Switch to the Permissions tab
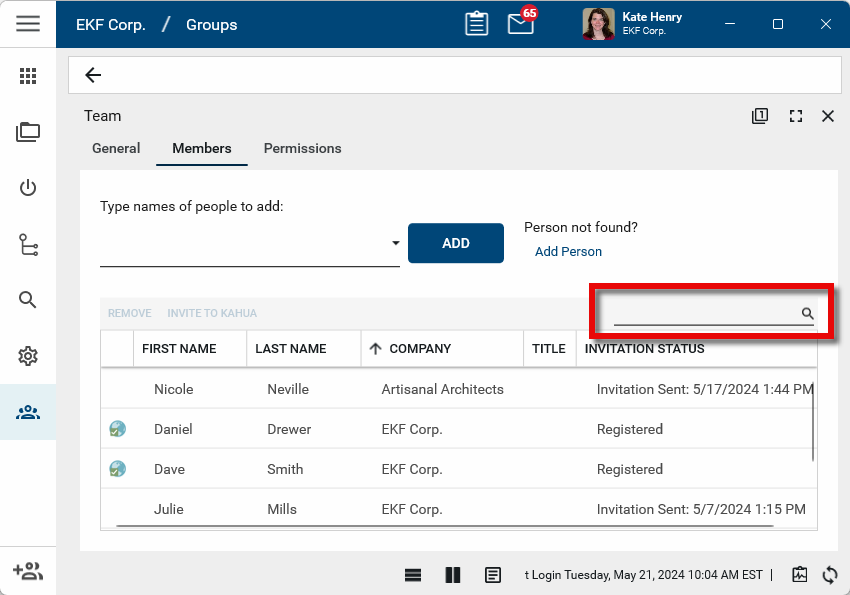The width and height of the screenshot is (850, 595). [302, 148]
